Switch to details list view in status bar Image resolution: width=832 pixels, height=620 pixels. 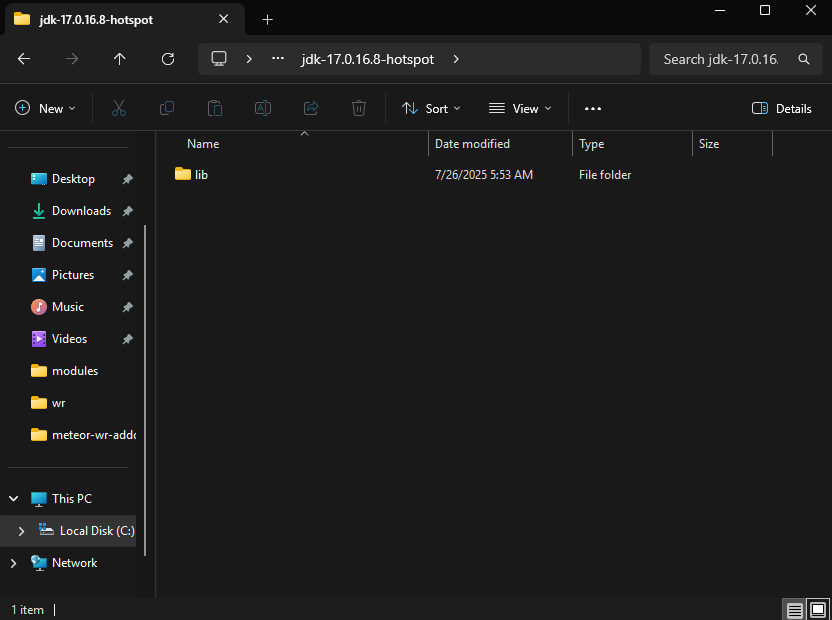[795, 609]
